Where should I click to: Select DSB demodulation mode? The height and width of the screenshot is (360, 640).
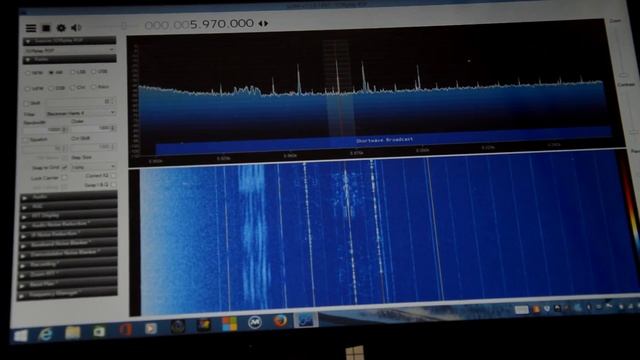point(57,88)
